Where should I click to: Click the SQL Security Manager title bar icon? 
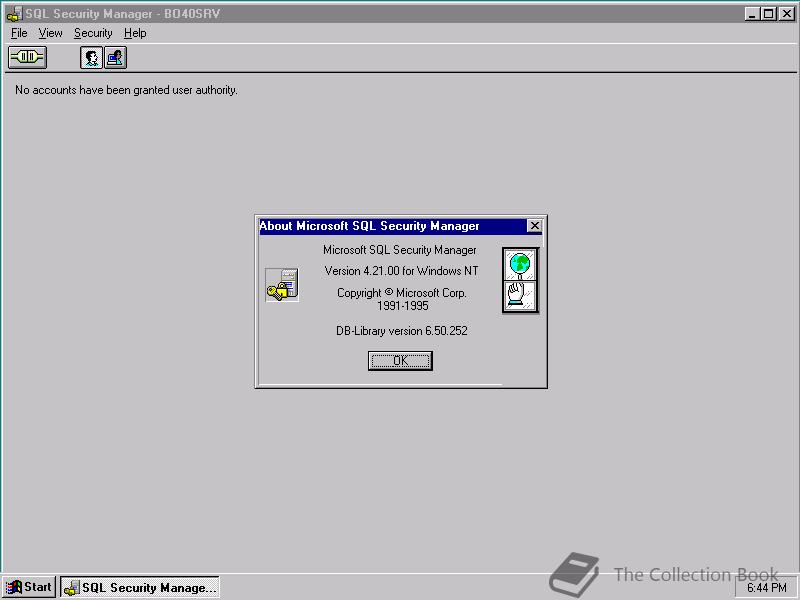click(14, 14)
